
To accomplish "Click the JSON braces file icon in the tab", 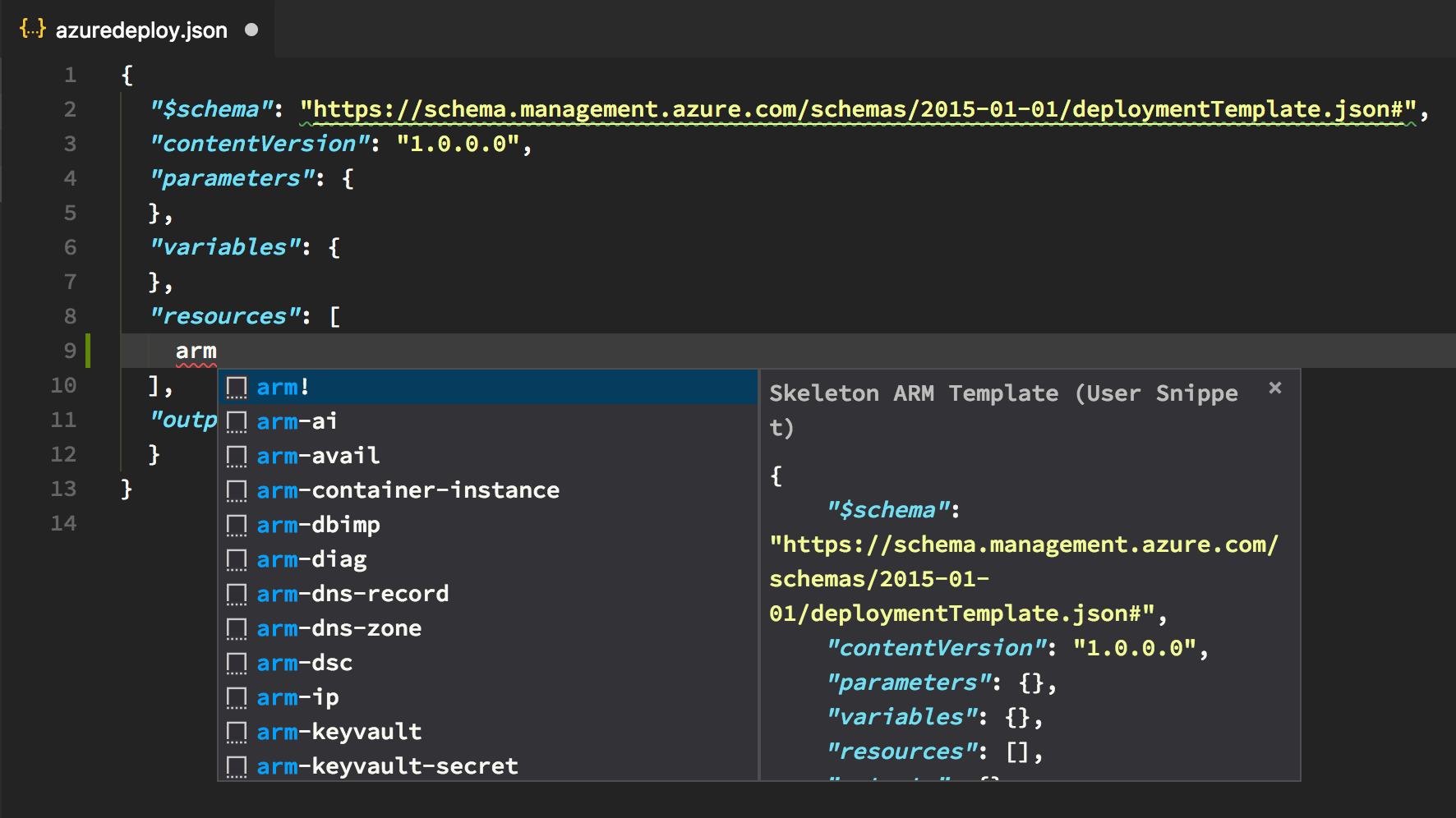I will [x=33, y=30].
